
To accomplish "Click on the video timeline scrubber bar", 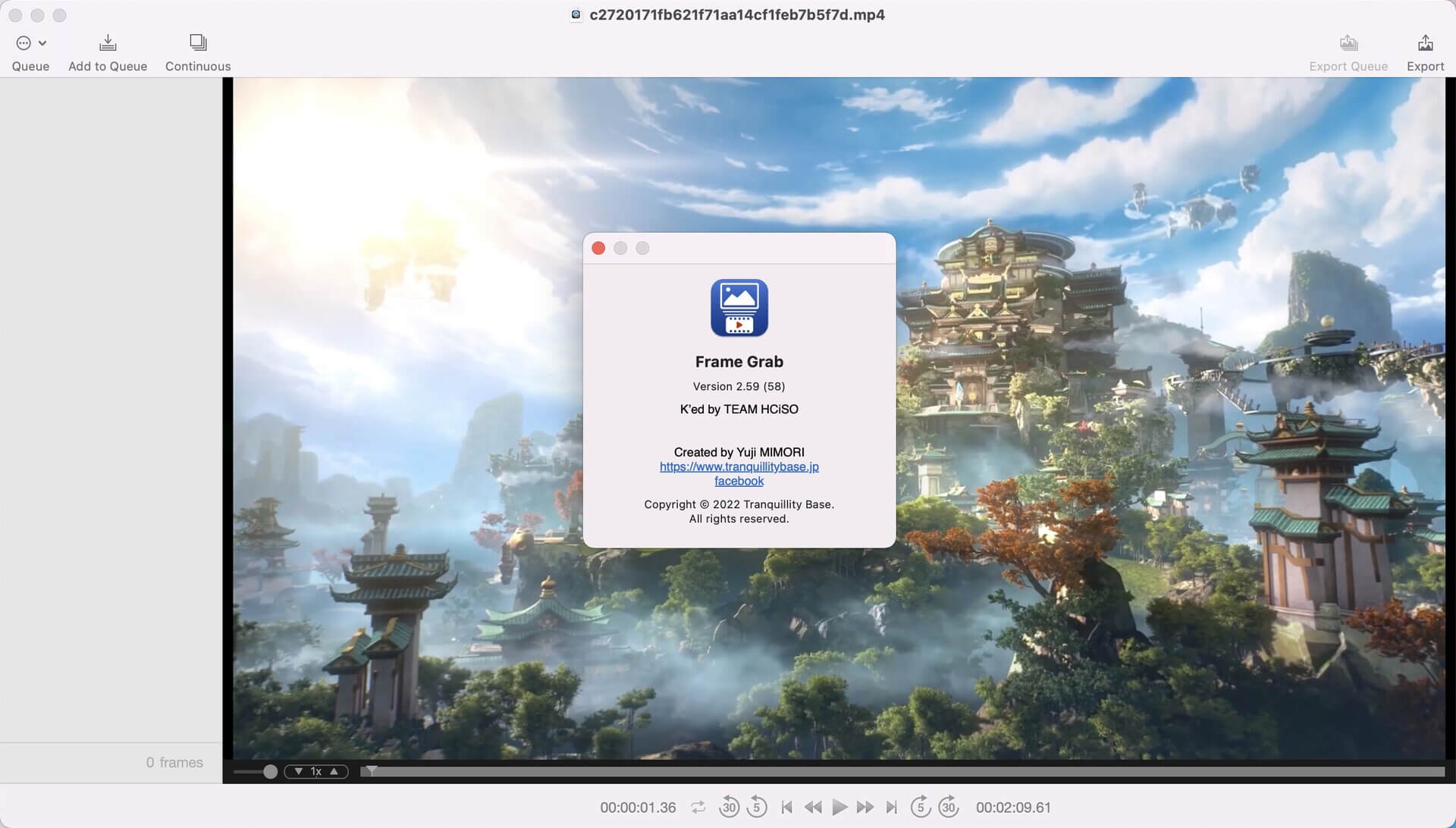I will point(902,772).
